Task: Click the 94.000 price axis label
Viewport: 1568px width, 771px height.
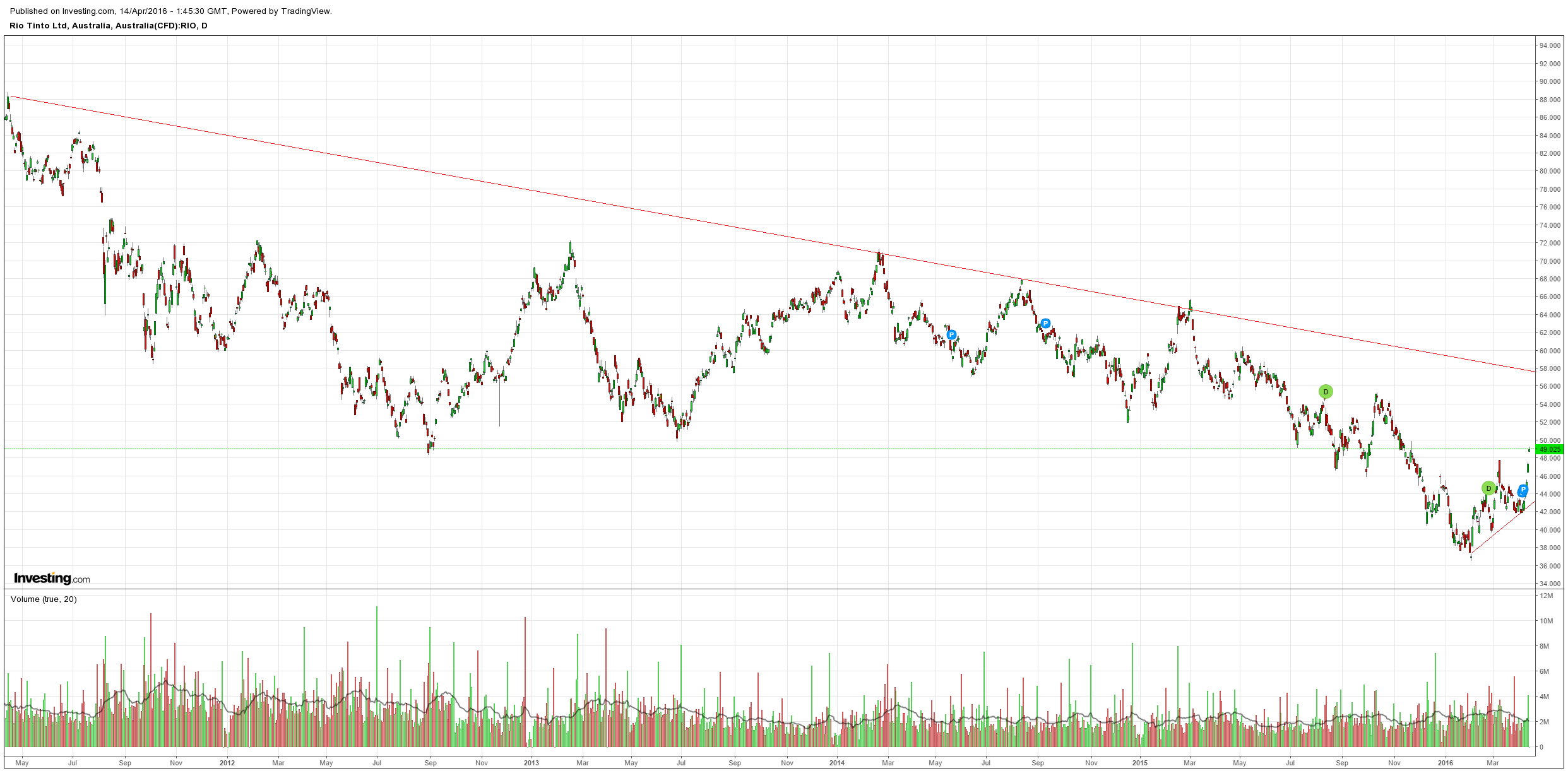Action: pyautogui.click(x=1550, y=46)
